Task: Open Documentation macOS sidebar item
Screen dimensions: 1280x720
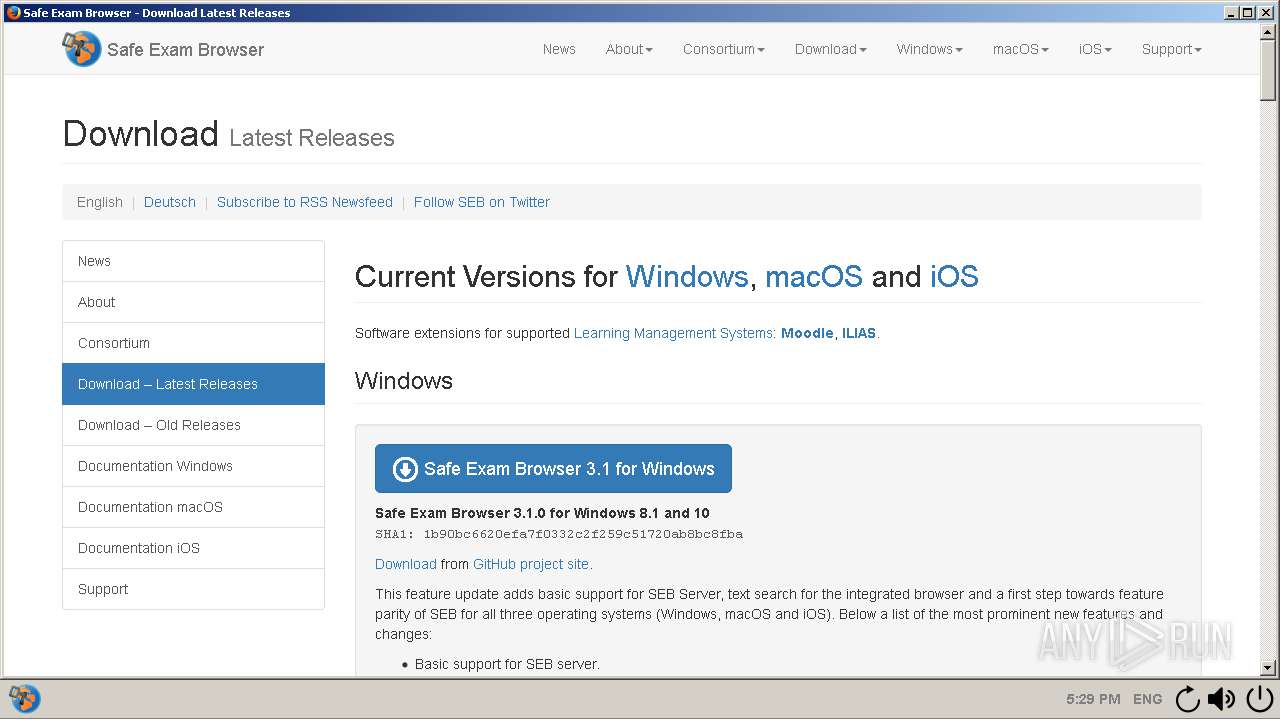Action: coord(193,507)
